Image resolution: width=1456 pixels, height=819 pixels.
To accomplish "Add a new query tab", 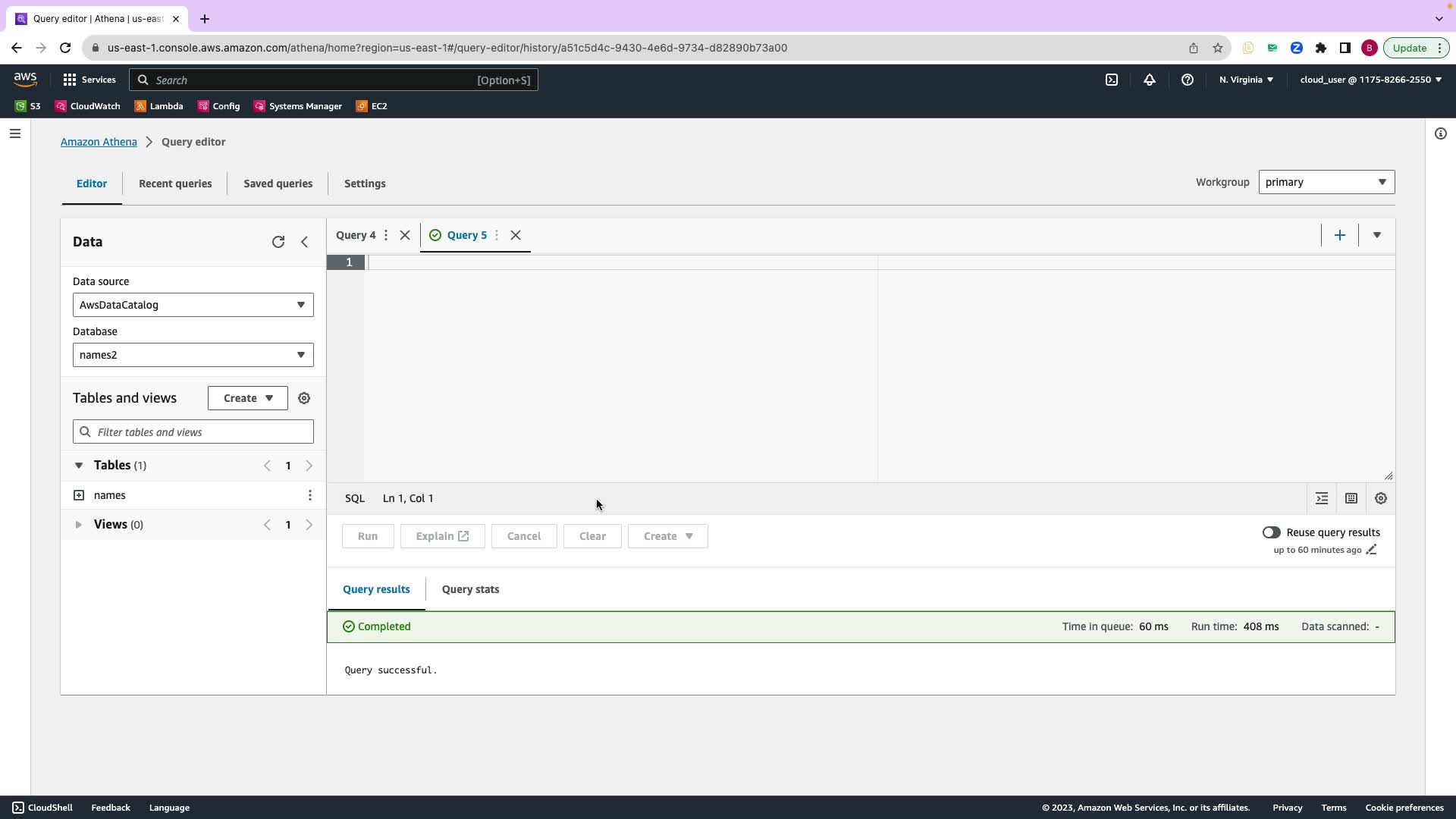I will point(1340,235).
